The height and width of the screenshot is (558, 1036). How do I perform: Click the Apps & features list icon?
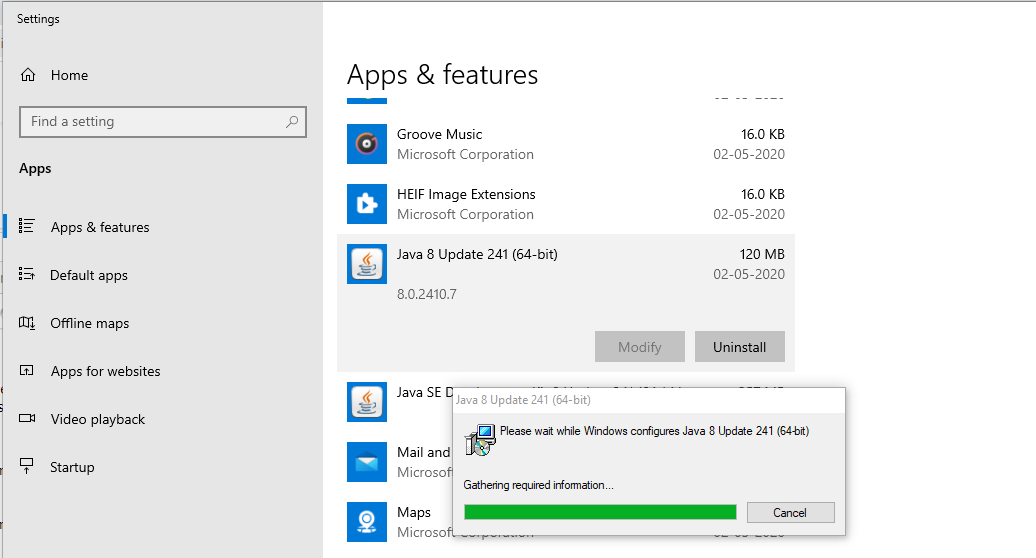tap(26, 226)
